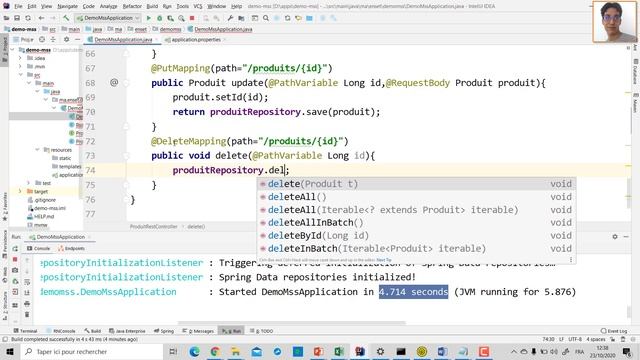This screenshot has width=640, height=360.
Task: Open the Terminal tool window
Action: tap(25, 331)
